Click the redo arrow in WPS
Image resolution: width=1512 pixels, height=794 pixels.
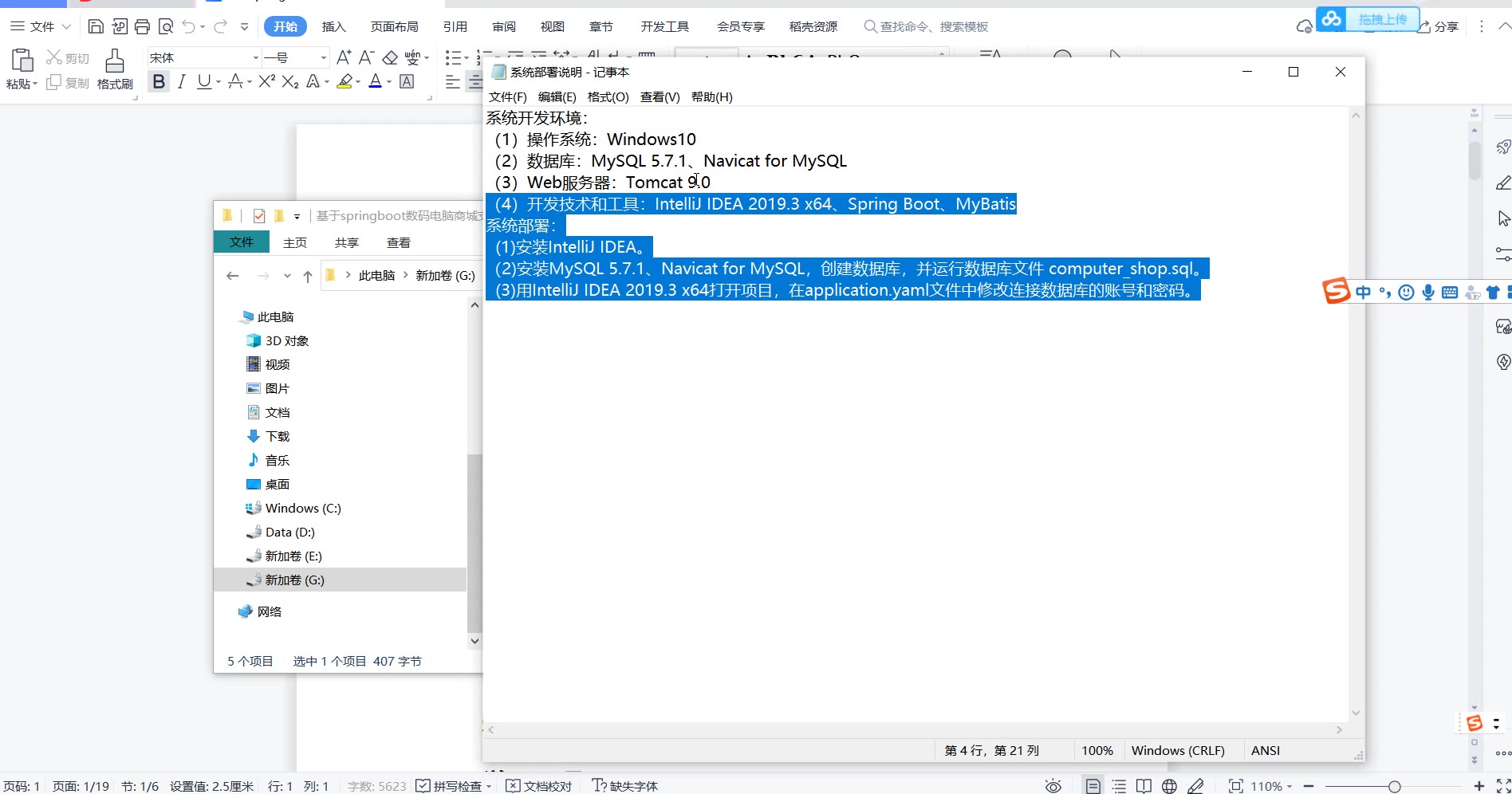click(220, 26)
